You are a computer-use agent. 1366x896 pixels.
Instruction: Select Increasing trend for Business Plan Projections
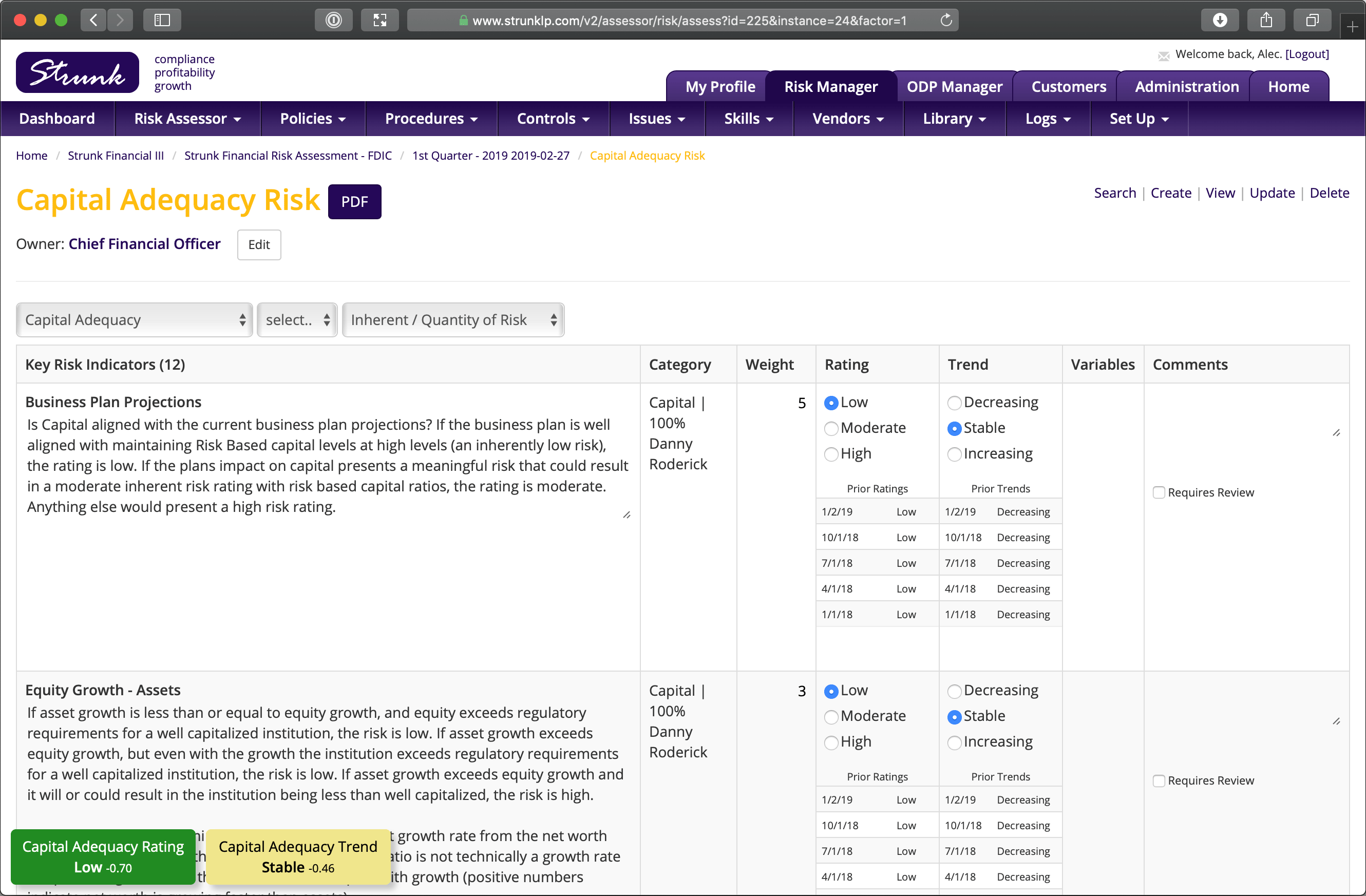955,454
